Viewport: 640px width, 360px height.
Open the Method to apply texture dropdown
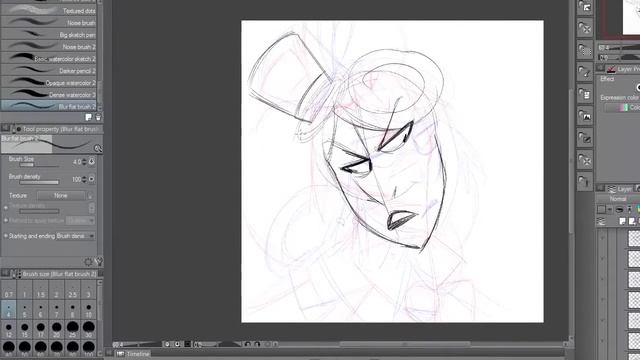(81, 220)
